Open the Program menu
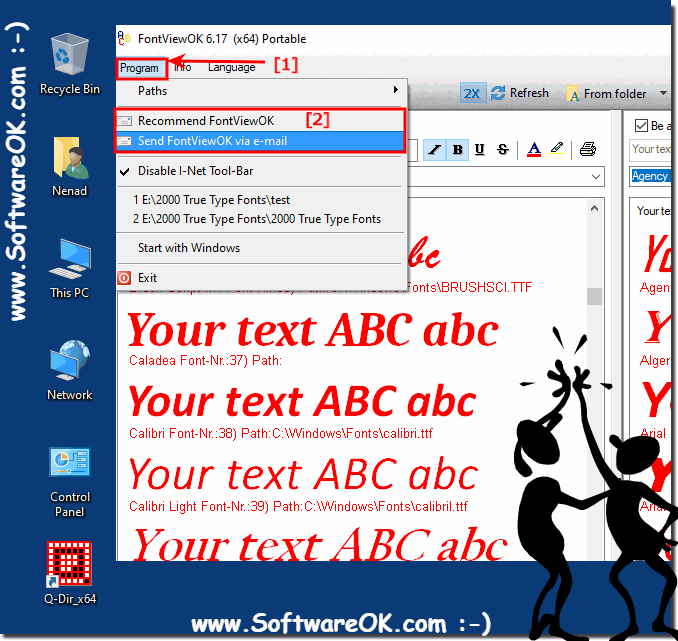Image resolution: width=678 pixels, height=641 pixels. 139,68
